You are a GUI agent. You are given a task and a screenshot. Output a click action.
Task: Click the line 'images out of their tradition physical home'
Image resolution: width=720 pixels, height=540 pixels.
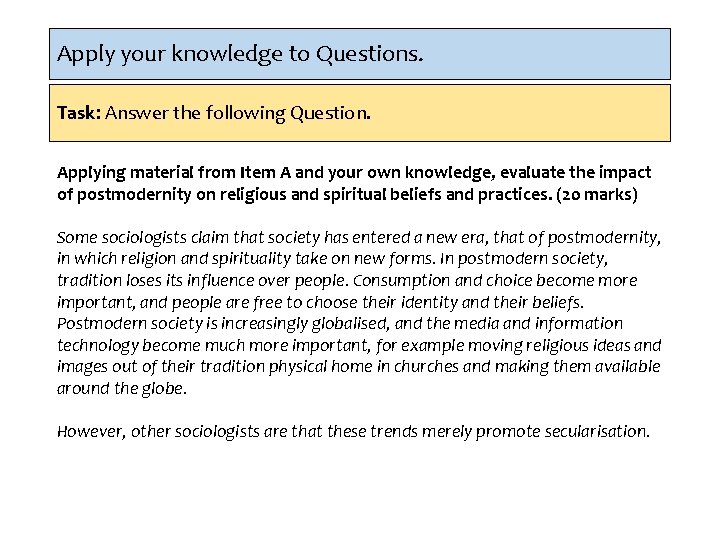pyautogui.click(x=358, y=366)
